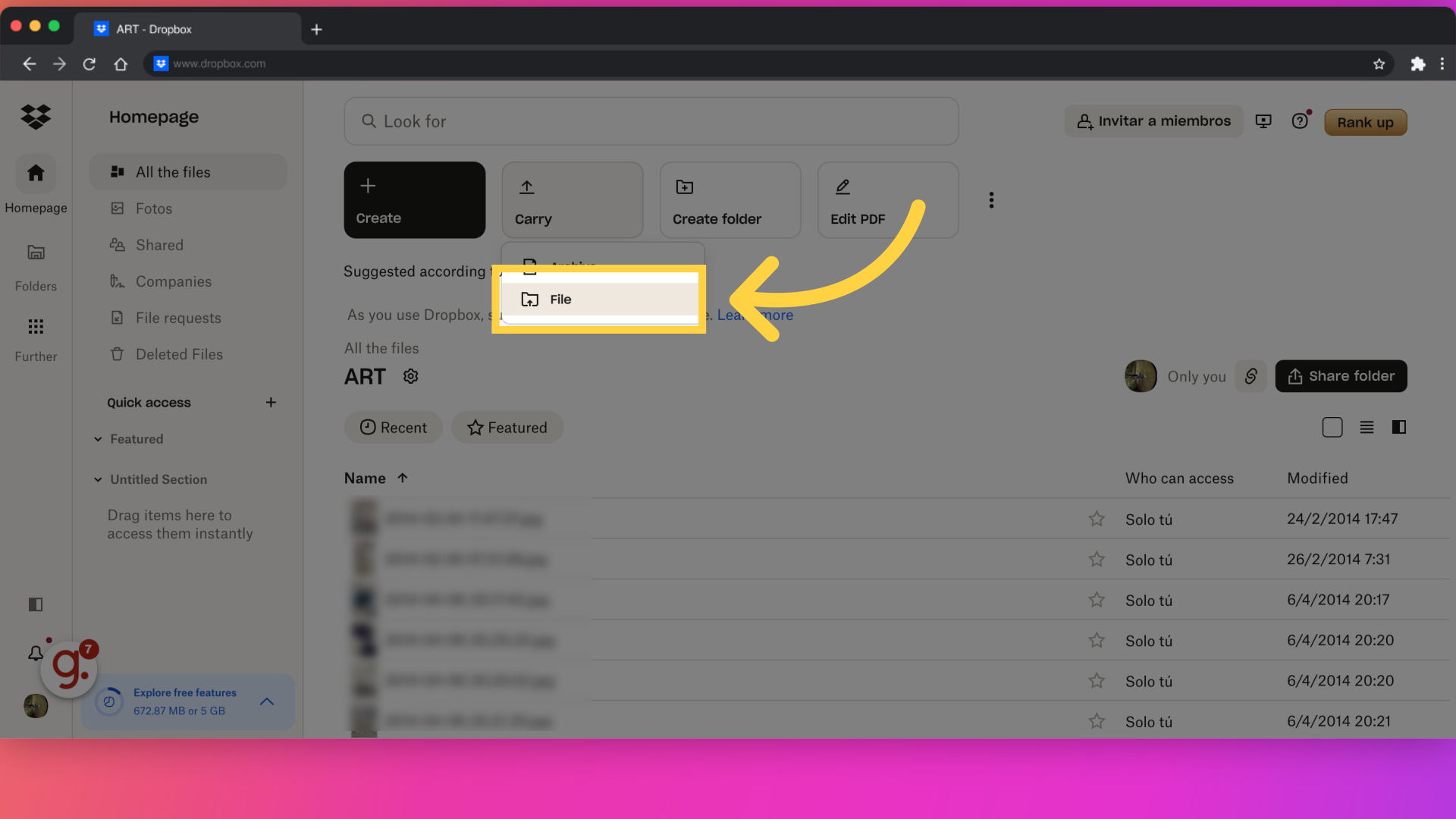1456x819 pixels.
Task: Click the Look for search input field
Action: coord(651,120)
